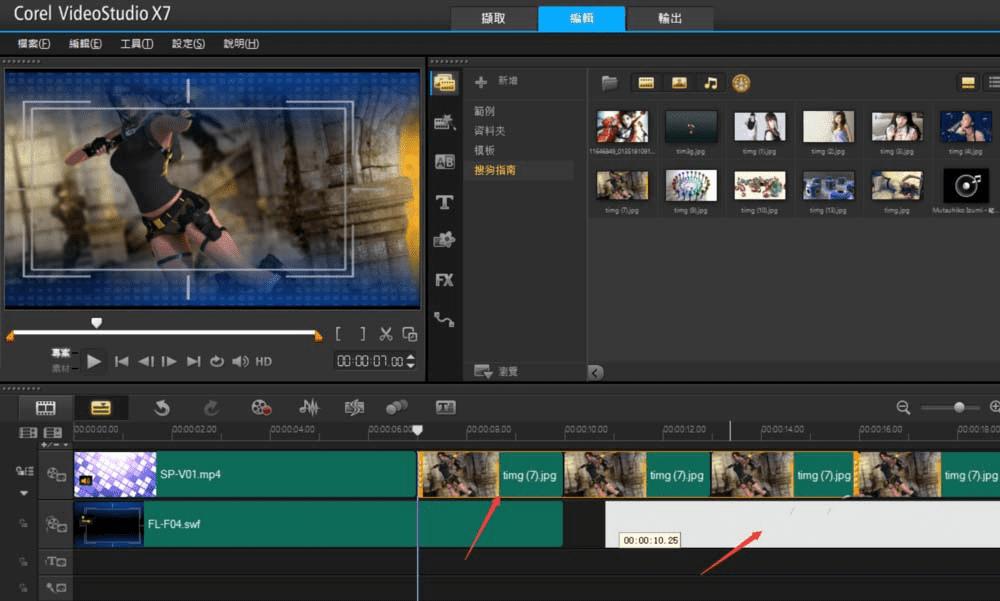The width and height of the screenshot is (1000, 601).
Task: Open the Record/Capture option in timeline toolbar
Action: (261, 407)
